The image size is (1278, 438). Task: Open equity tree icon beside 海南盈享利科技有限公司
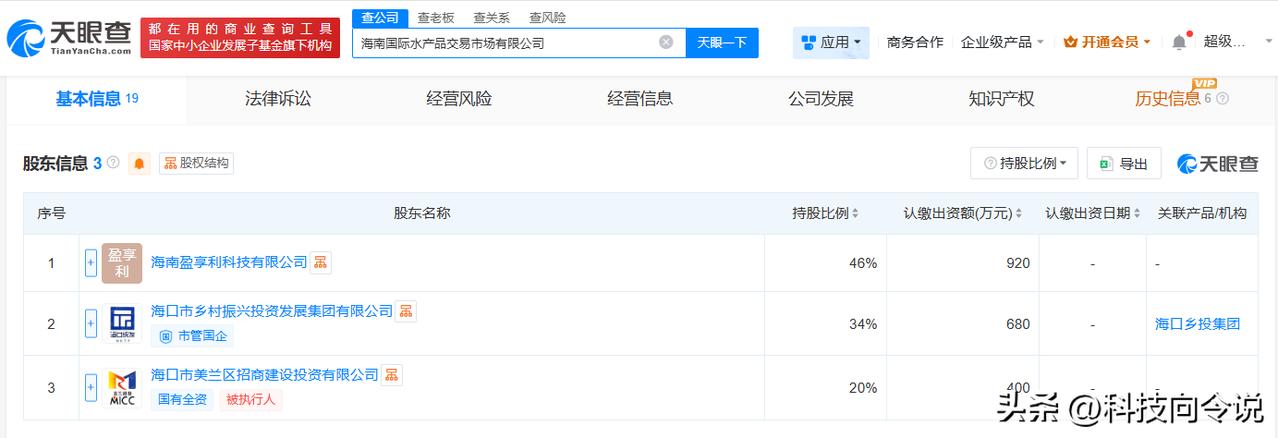coord(321,262)
